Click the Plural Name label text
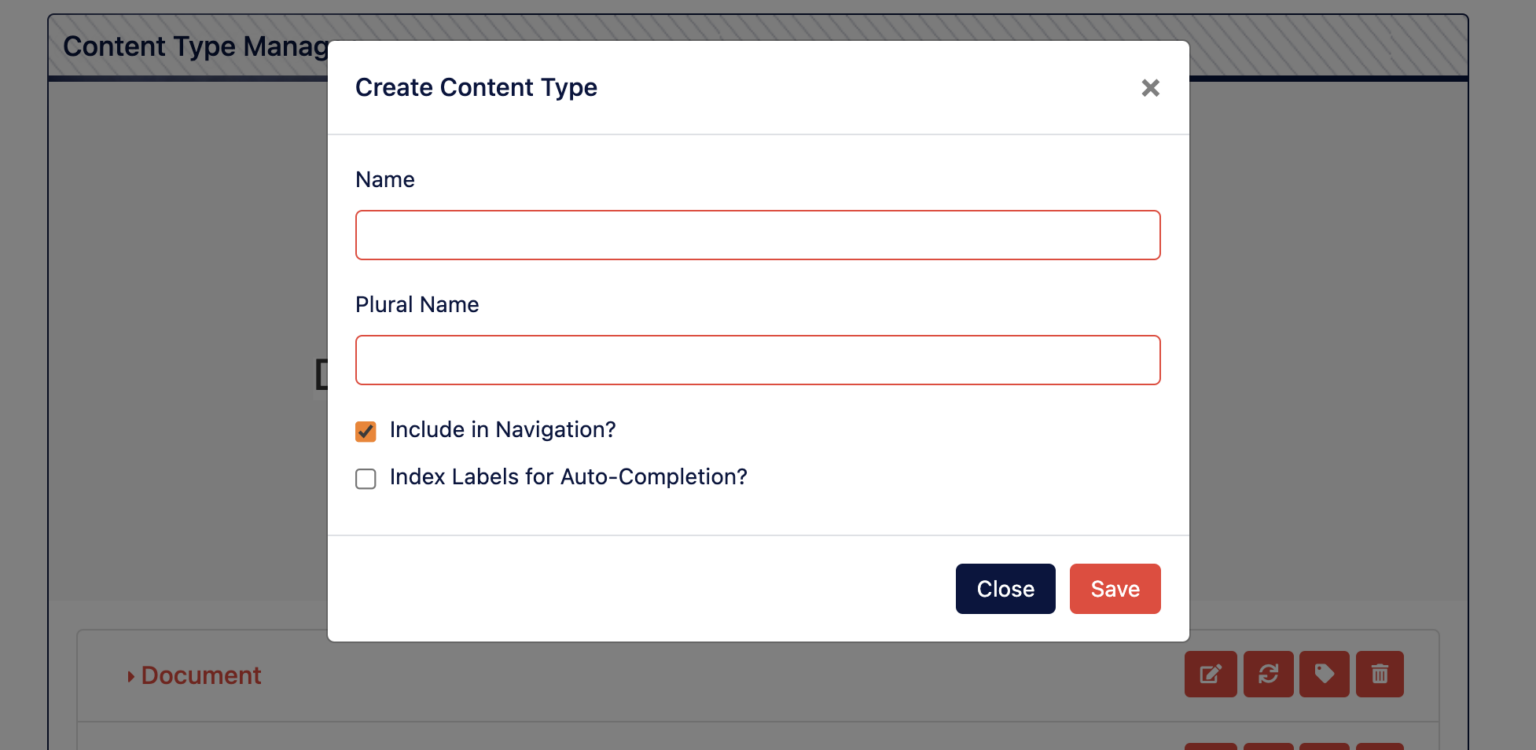1536x750 pixels. click(x=417, y=305)
